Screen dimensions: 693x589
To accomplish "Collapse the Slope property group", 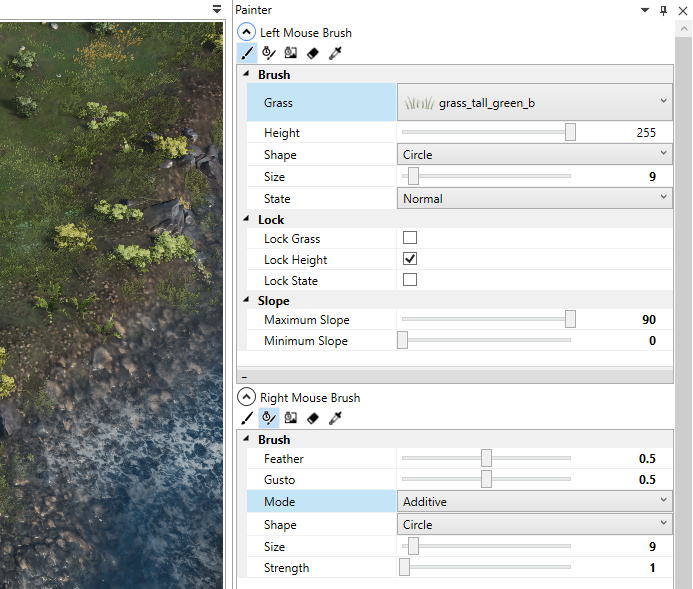I will click(246, 300).
